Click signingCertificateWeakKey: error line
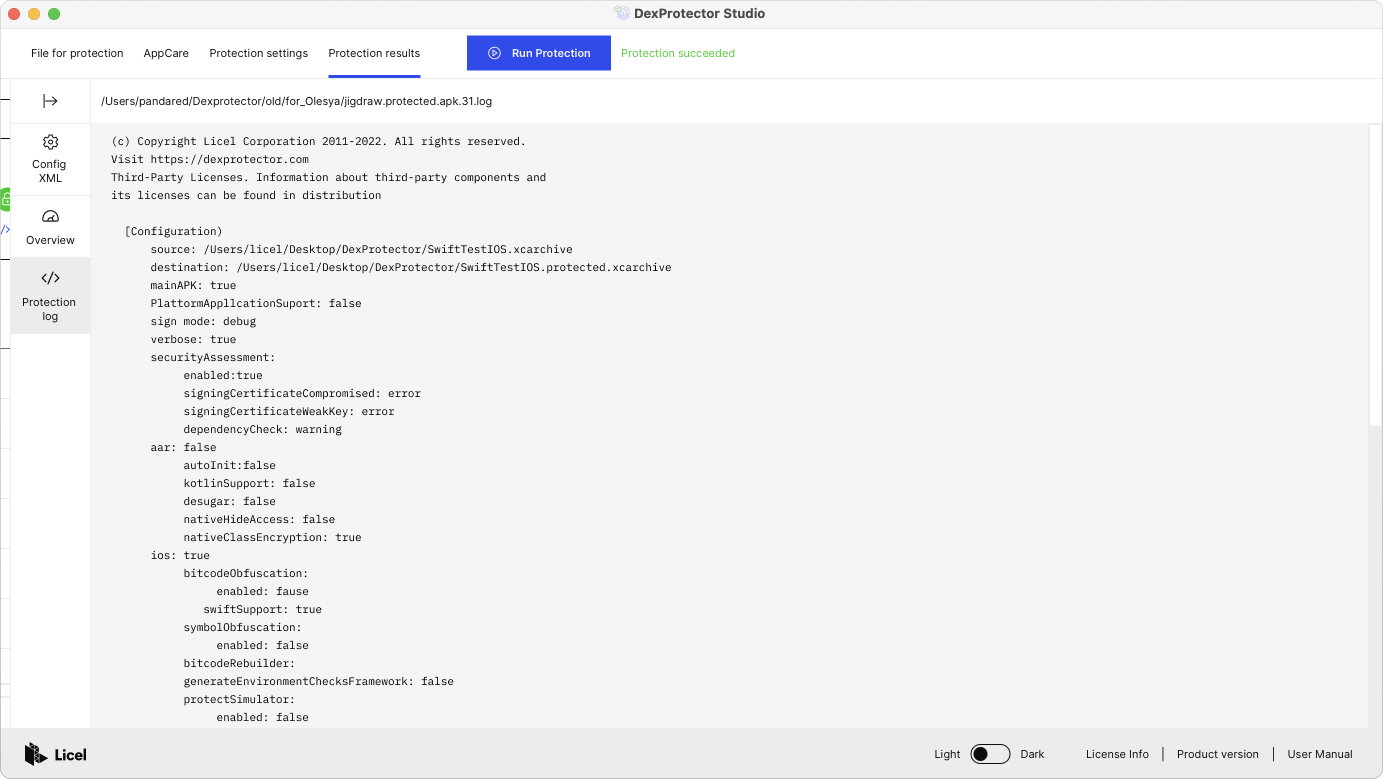Viewport: 1383px width, 779px height. pos(289,411)
